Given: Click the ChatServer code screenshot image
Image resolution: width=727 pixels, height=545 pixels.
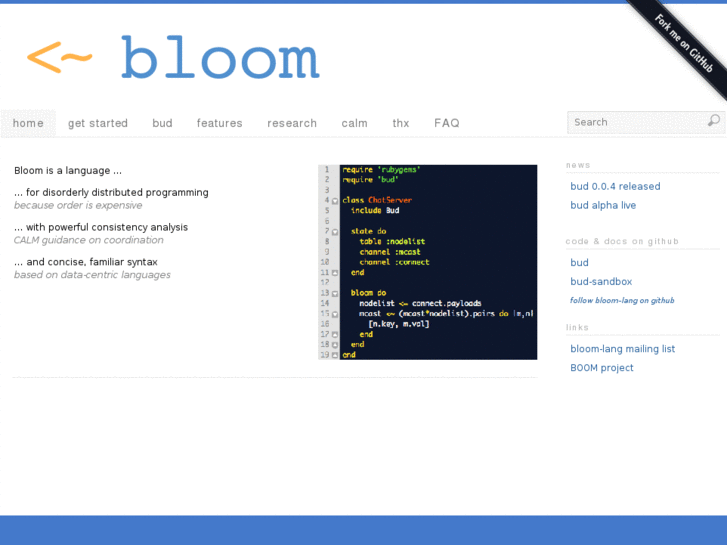Looking at the screenshot, I should (x=428, y=262).
